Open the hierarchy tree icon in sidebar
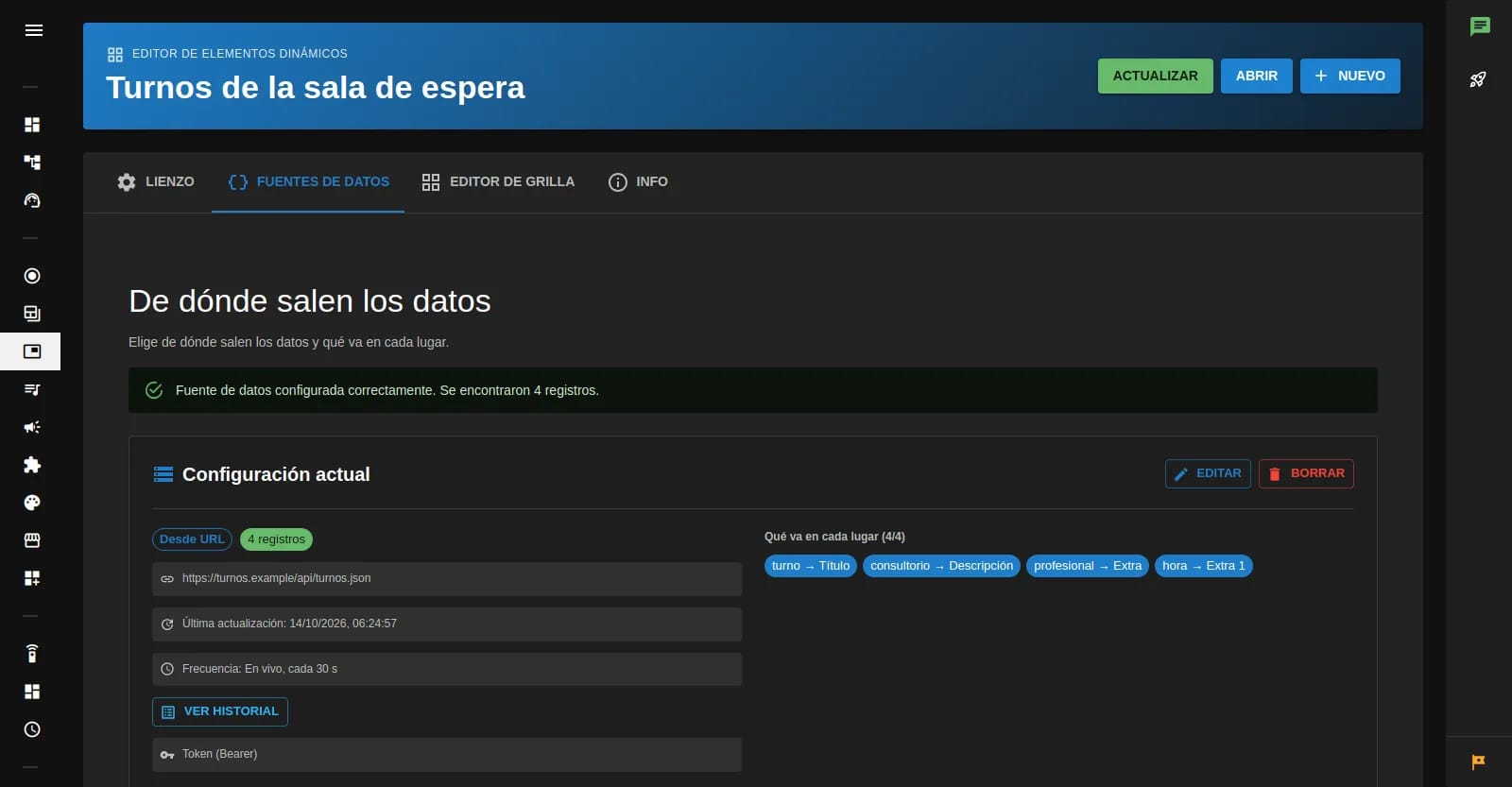1512x787 pixels. [32, 163]
